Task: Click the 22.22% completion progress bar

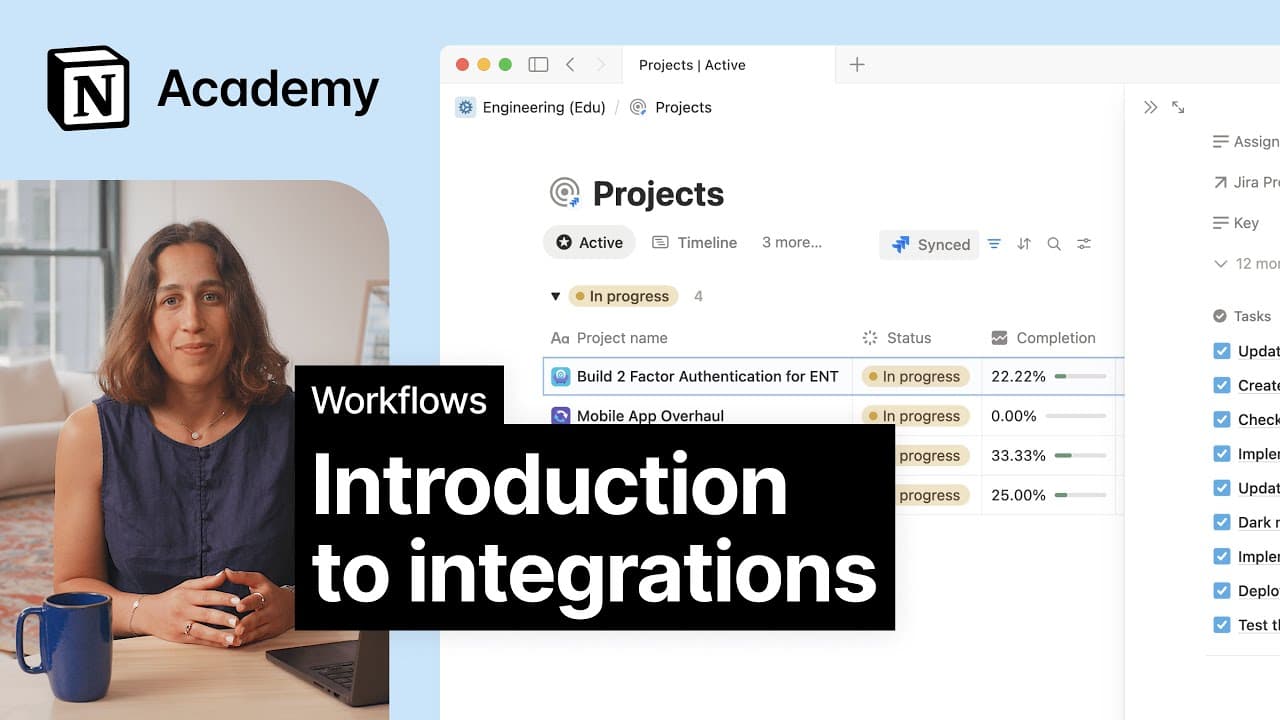Action: pos(1080,377)
